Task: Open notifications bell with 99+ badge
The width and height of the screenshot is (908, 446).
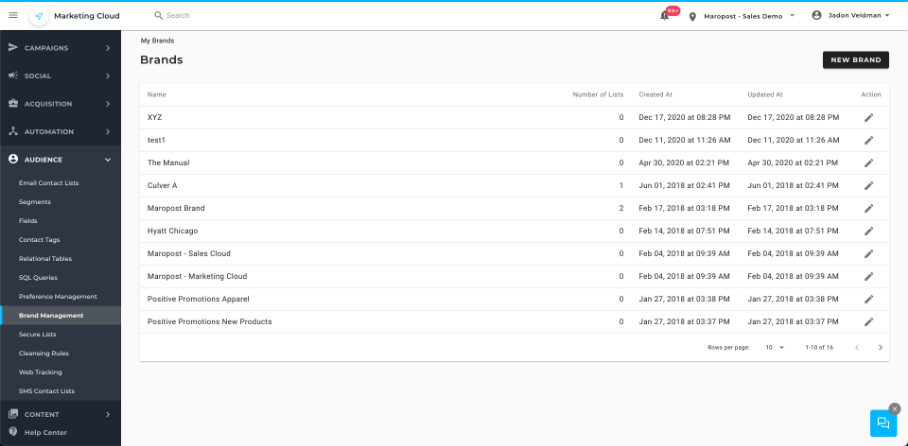Action: [x=665, y=16]
